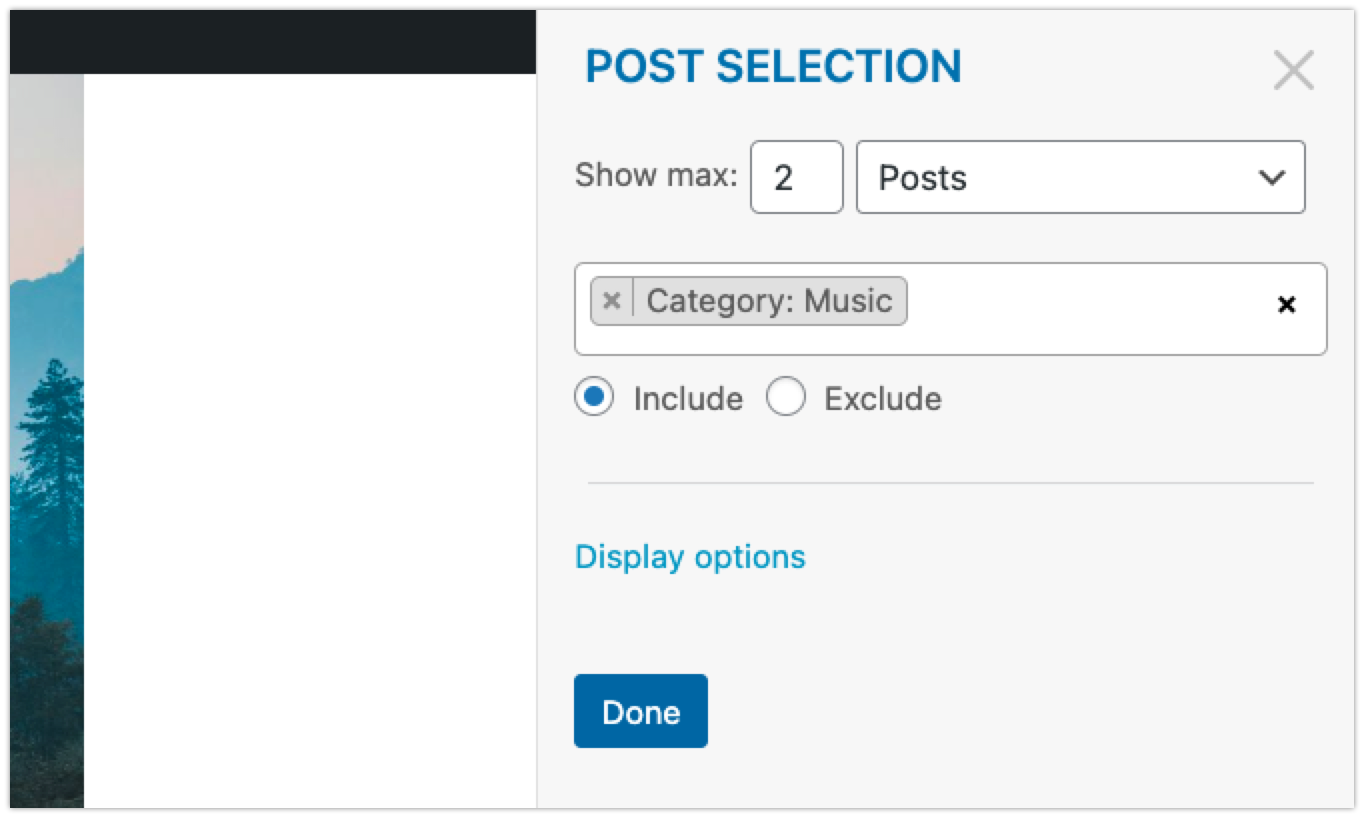Click the Include label text
This screenshot has height=818, width=1364.
(x=688, y=399)
